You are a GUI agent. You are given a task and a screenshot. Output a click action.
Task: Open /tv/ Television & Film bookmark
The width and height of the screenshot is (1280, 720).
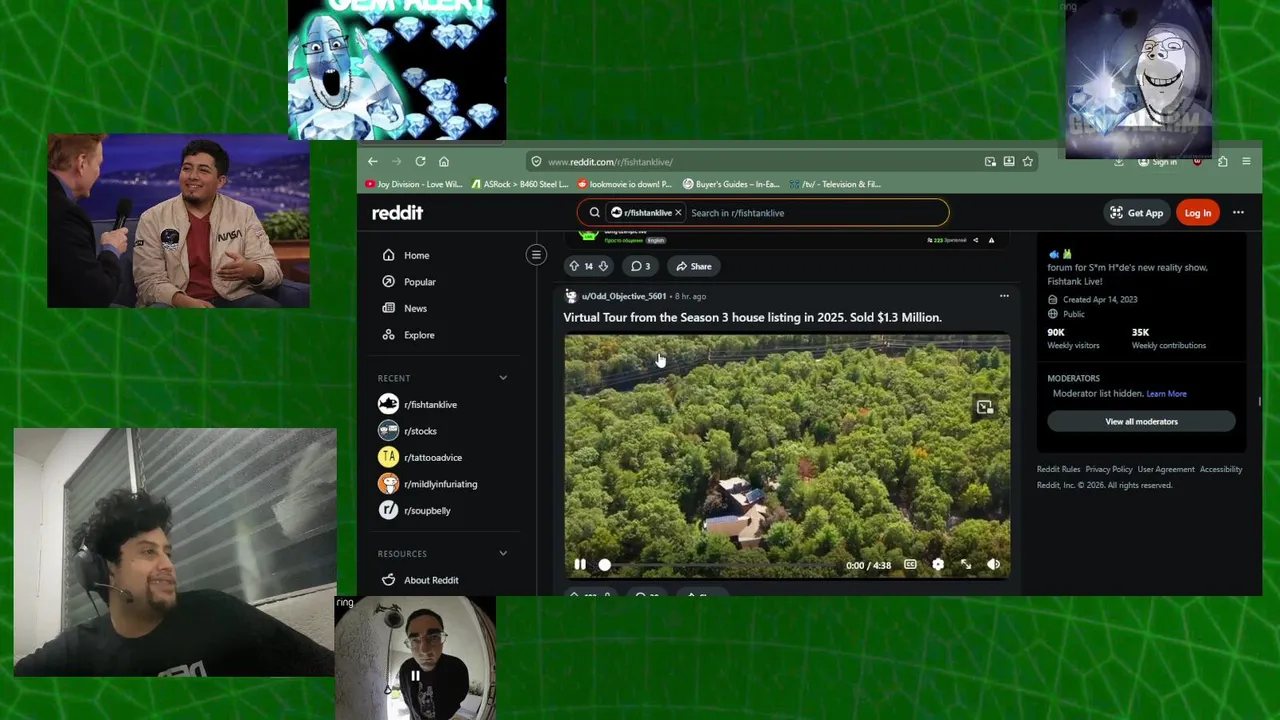[x=835, y=184]
